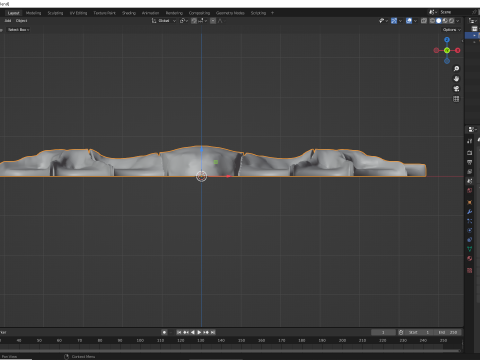Switch to material preview shading
This screenshot has width=480, height=360.
445,21
